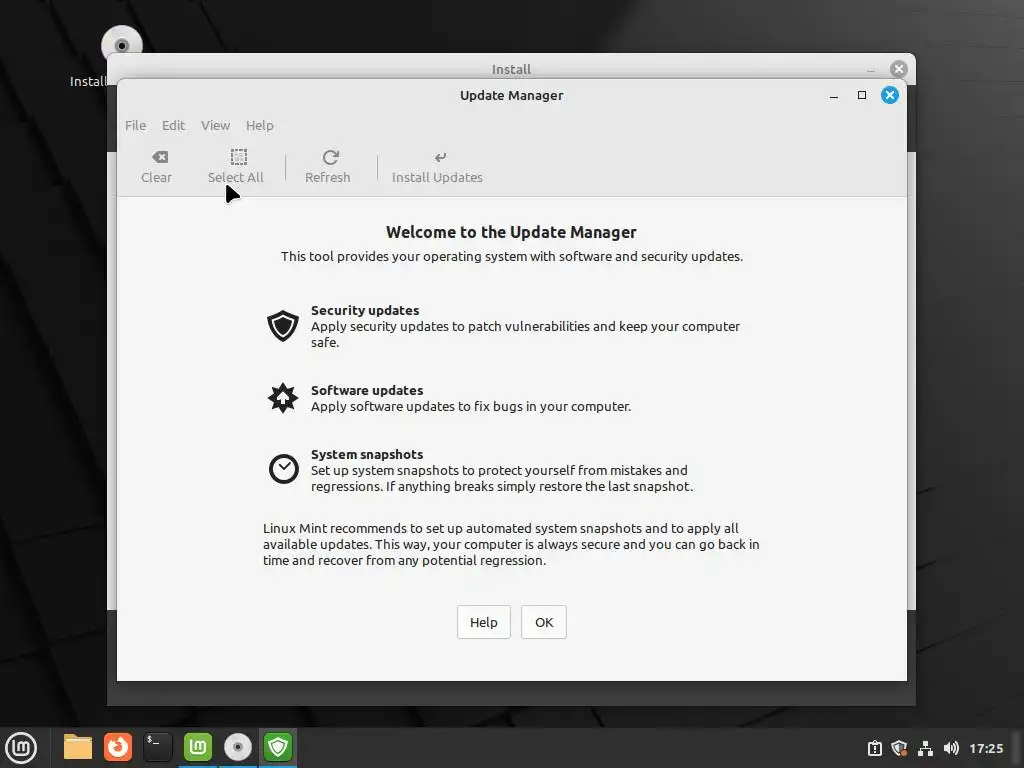Click the "Security updates" heading
The image size is (1024, 768).
365,310
